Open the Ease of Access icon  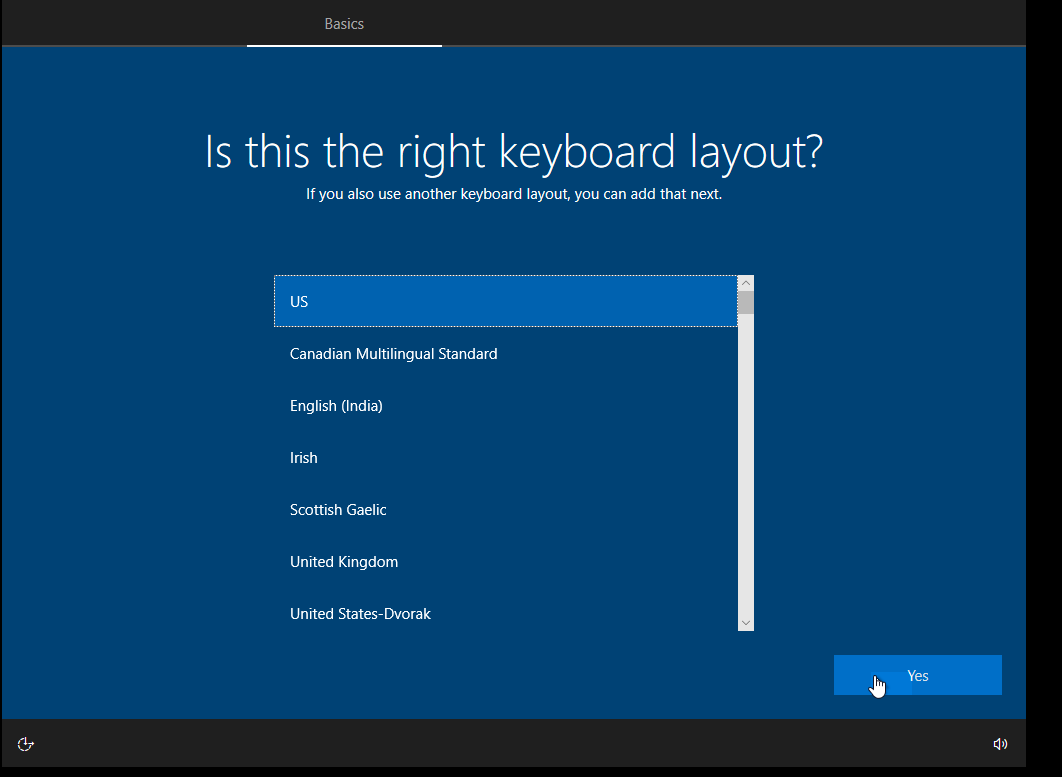(26, 744)
